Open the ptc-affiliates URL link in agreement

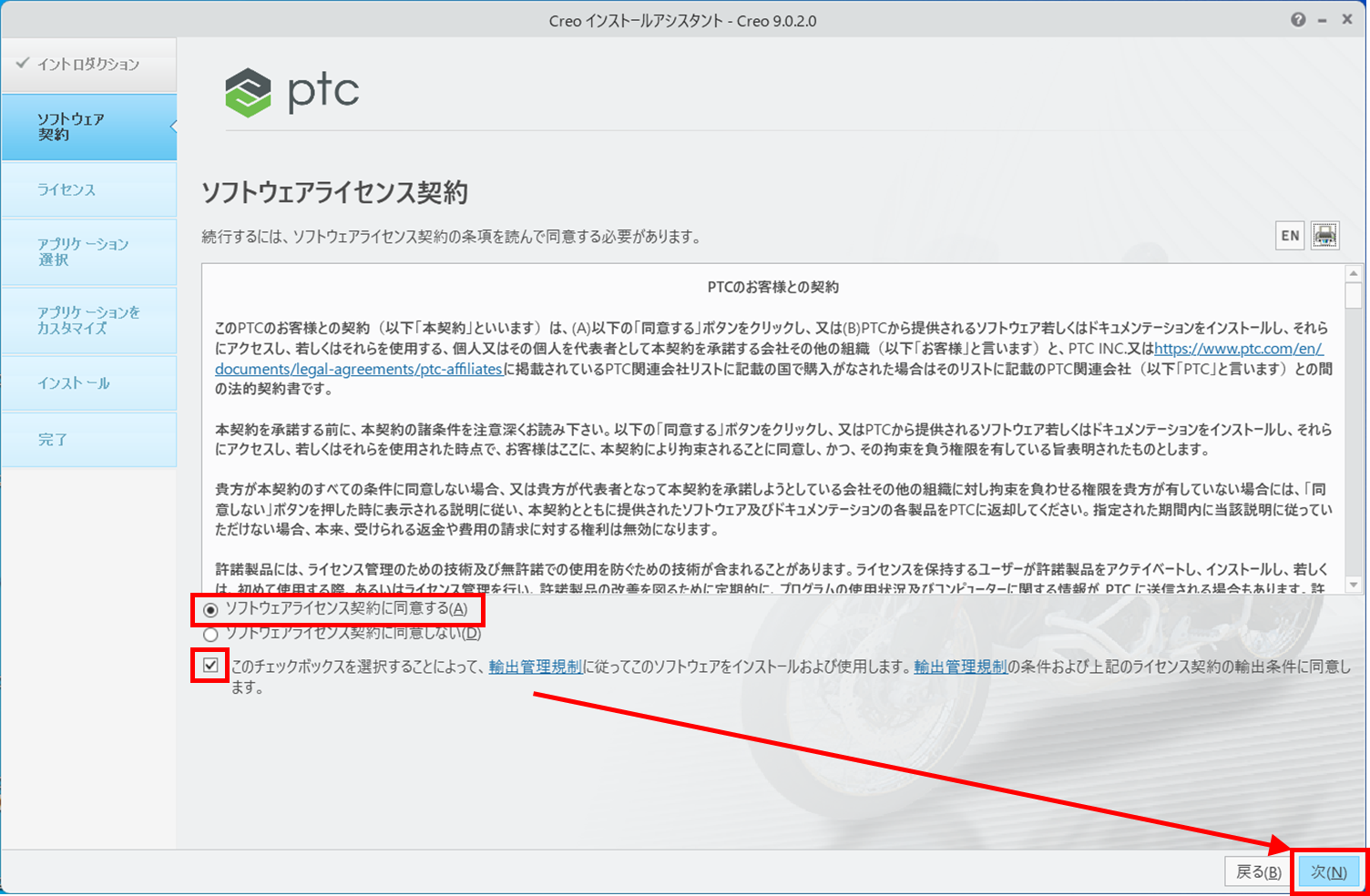[359, 369]
